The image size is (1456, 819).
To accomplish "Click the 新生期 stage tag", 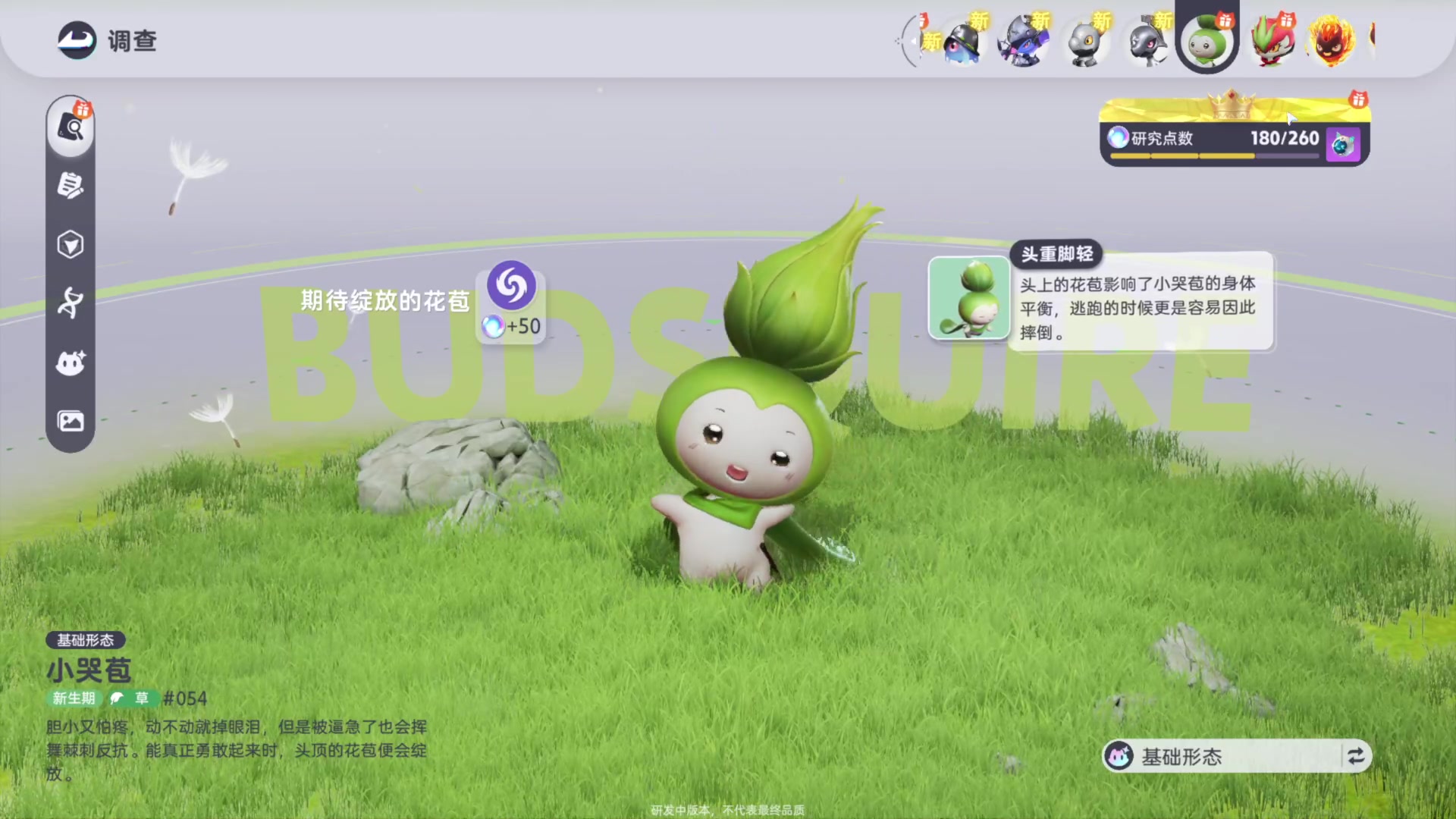I will (x=74, y=698).
